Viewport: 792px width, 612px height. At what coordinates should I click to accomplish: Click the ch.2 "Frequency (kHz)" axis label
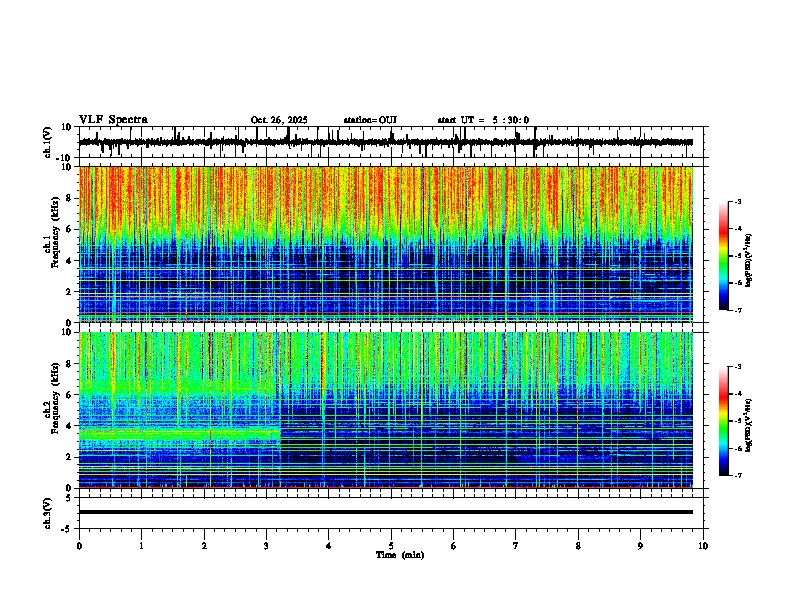pyautogui.click(x=55, y=398)
